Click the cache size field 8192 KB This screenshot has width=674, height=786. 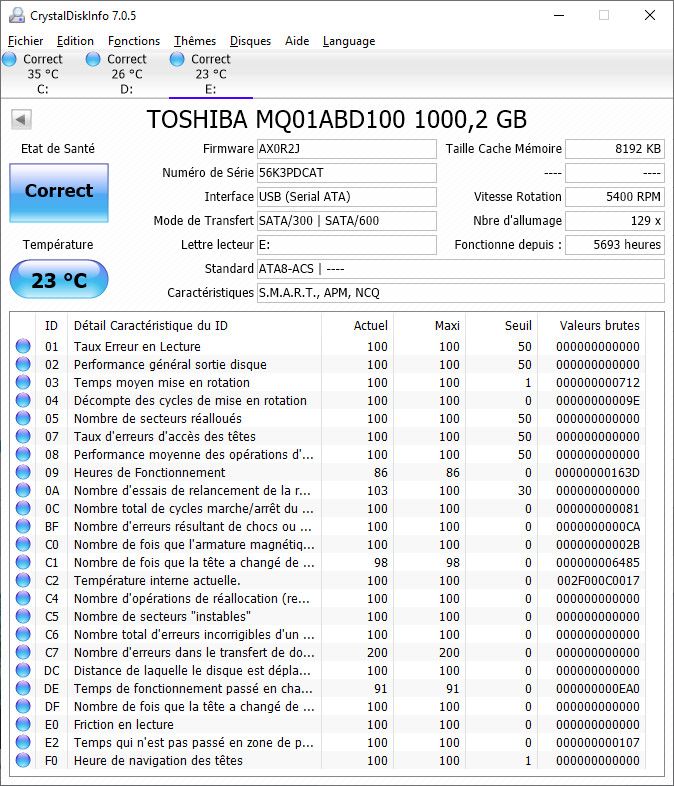pos(615,149)
